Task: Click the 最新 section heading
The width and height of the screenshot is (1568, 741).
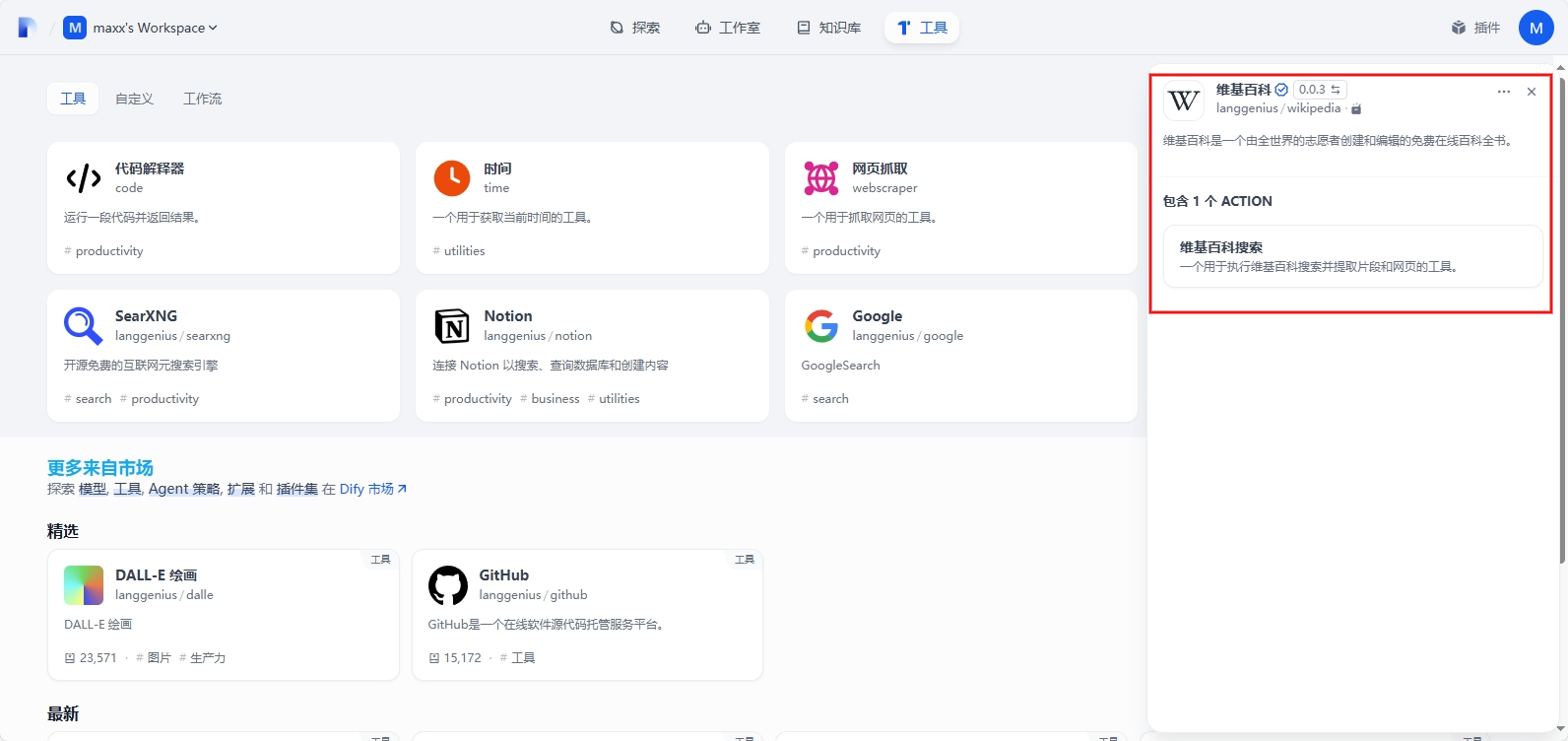Action: pyautogui.click(x=63, y=714)
